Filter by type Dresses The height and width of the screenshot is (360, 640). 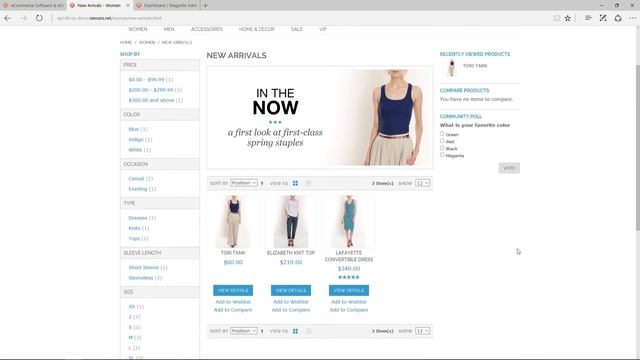[x=138, y=218]
